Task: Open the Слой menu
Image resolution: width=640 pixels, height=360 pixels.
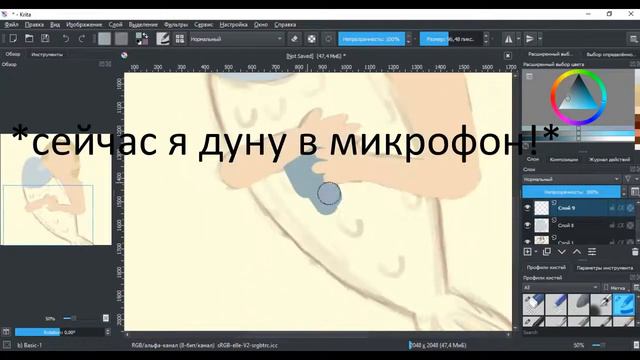Action: coord(116,24)
